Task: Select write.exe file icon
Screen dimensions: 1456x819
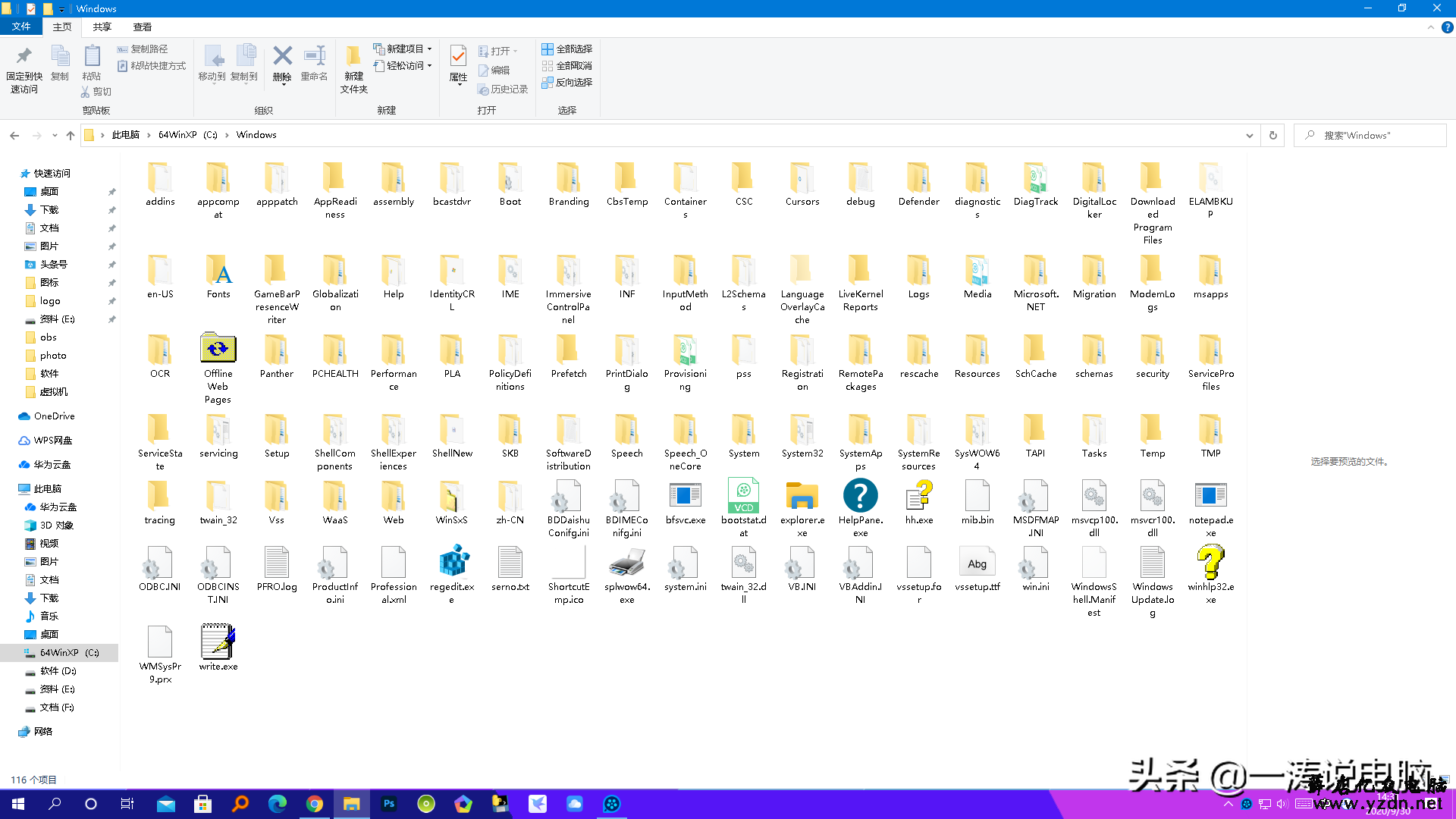Action: tap(218, 642)
